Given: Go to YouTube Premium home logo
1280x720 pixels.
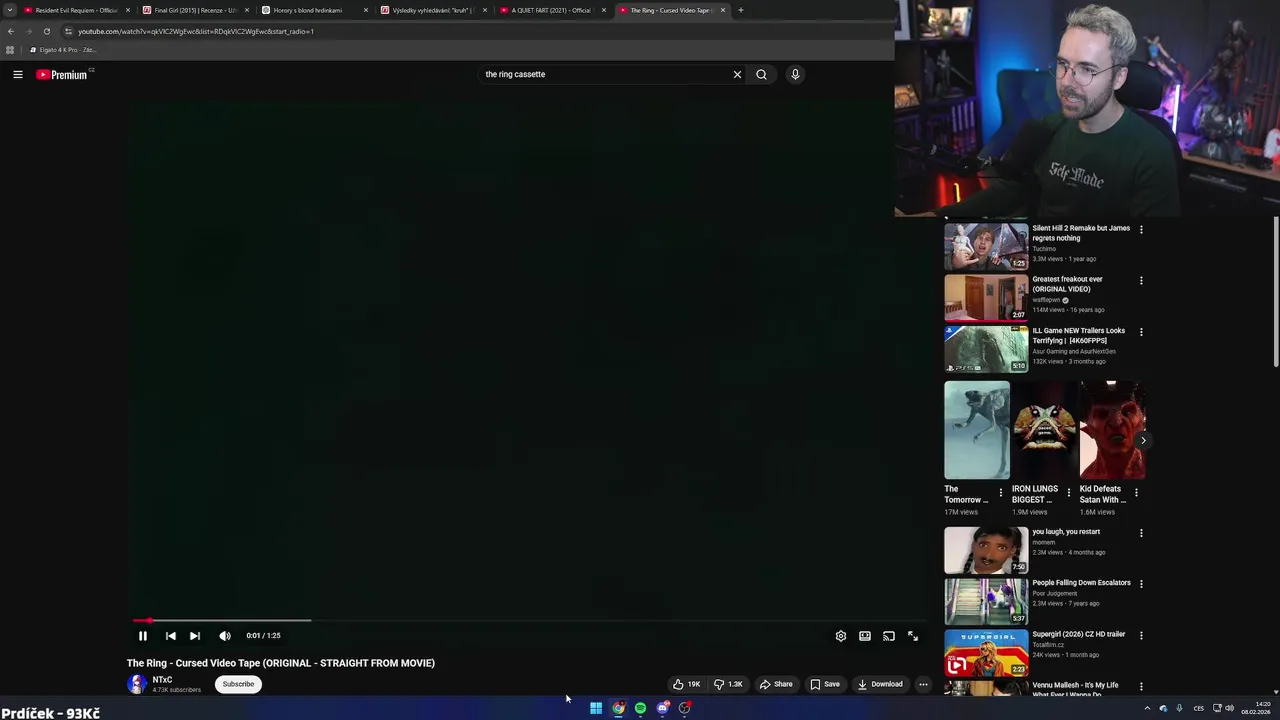Looking at the screenshot, I should [x=62, y=74].
